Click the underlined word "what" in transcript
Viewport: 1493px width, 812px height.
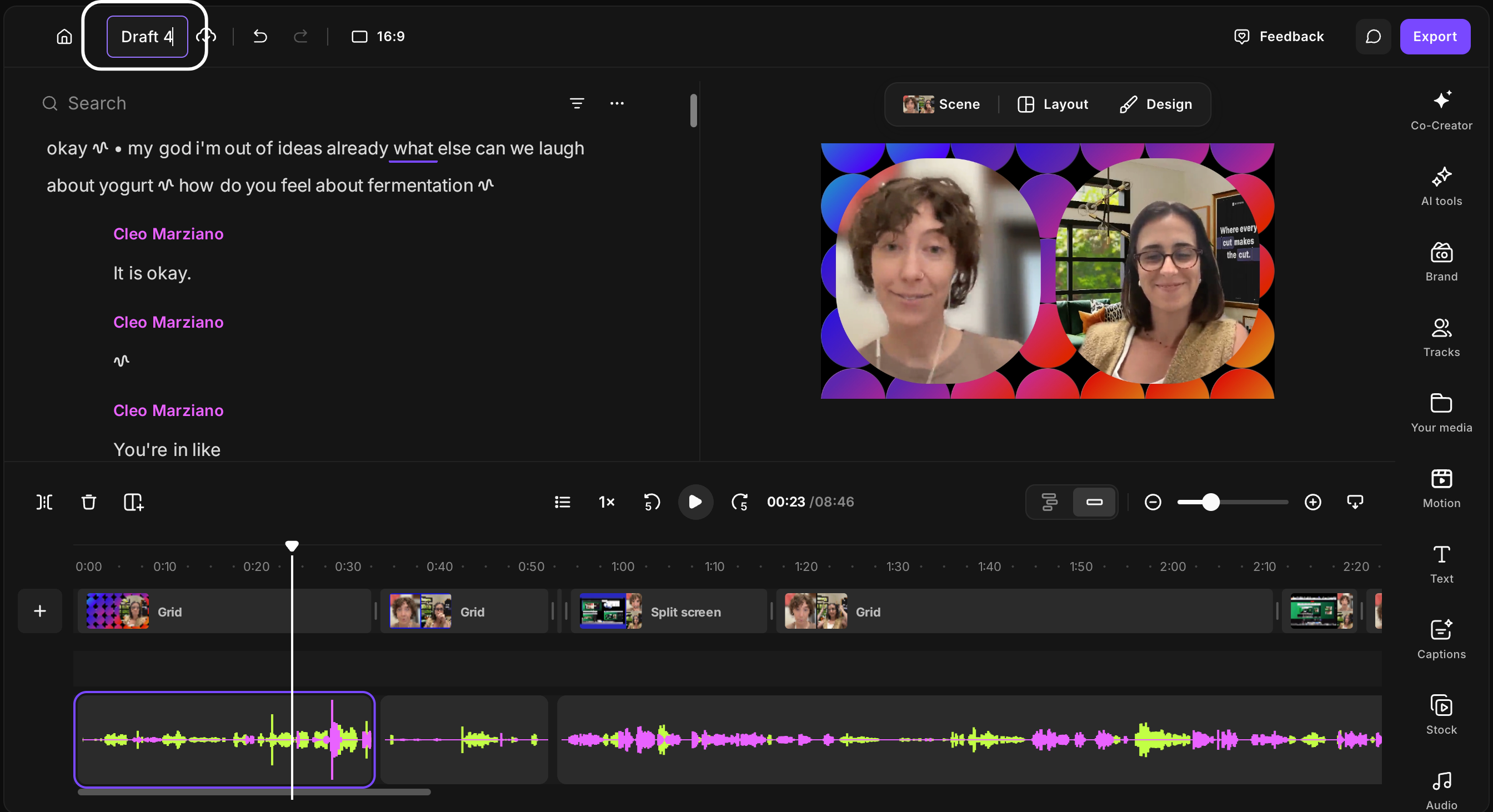click(x=413, y=148)
